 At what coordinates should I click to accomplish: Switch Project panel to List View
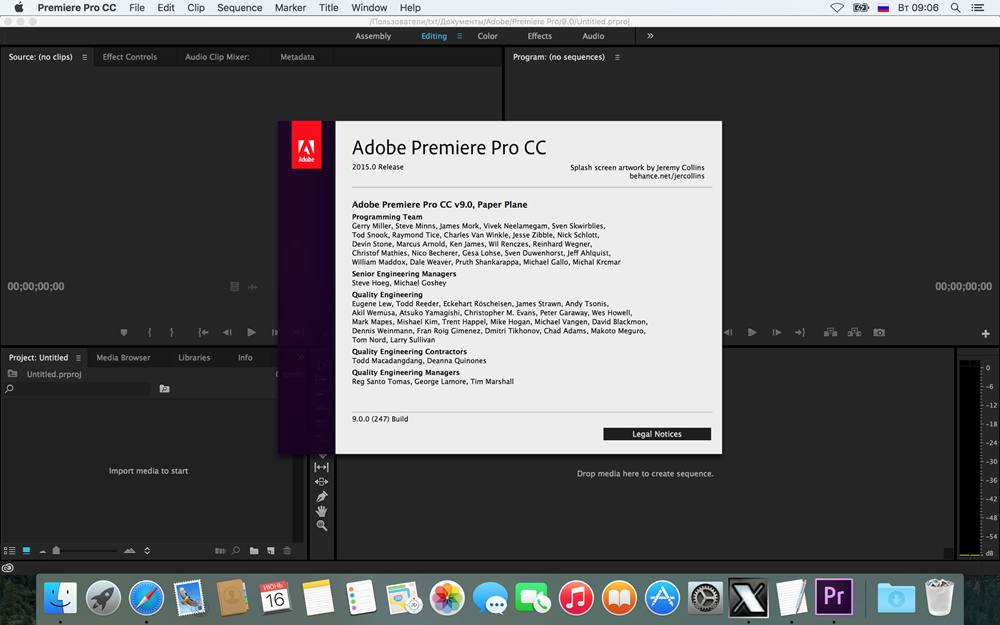(10, 550)
